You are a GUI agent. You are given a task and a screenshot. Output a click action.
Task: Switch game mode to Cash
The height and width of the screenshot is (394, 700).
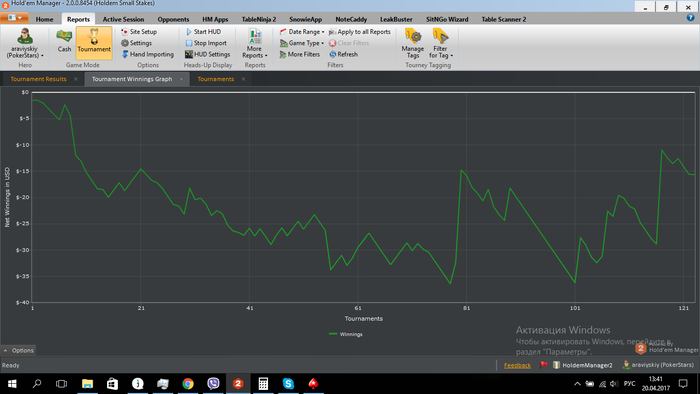64,41
